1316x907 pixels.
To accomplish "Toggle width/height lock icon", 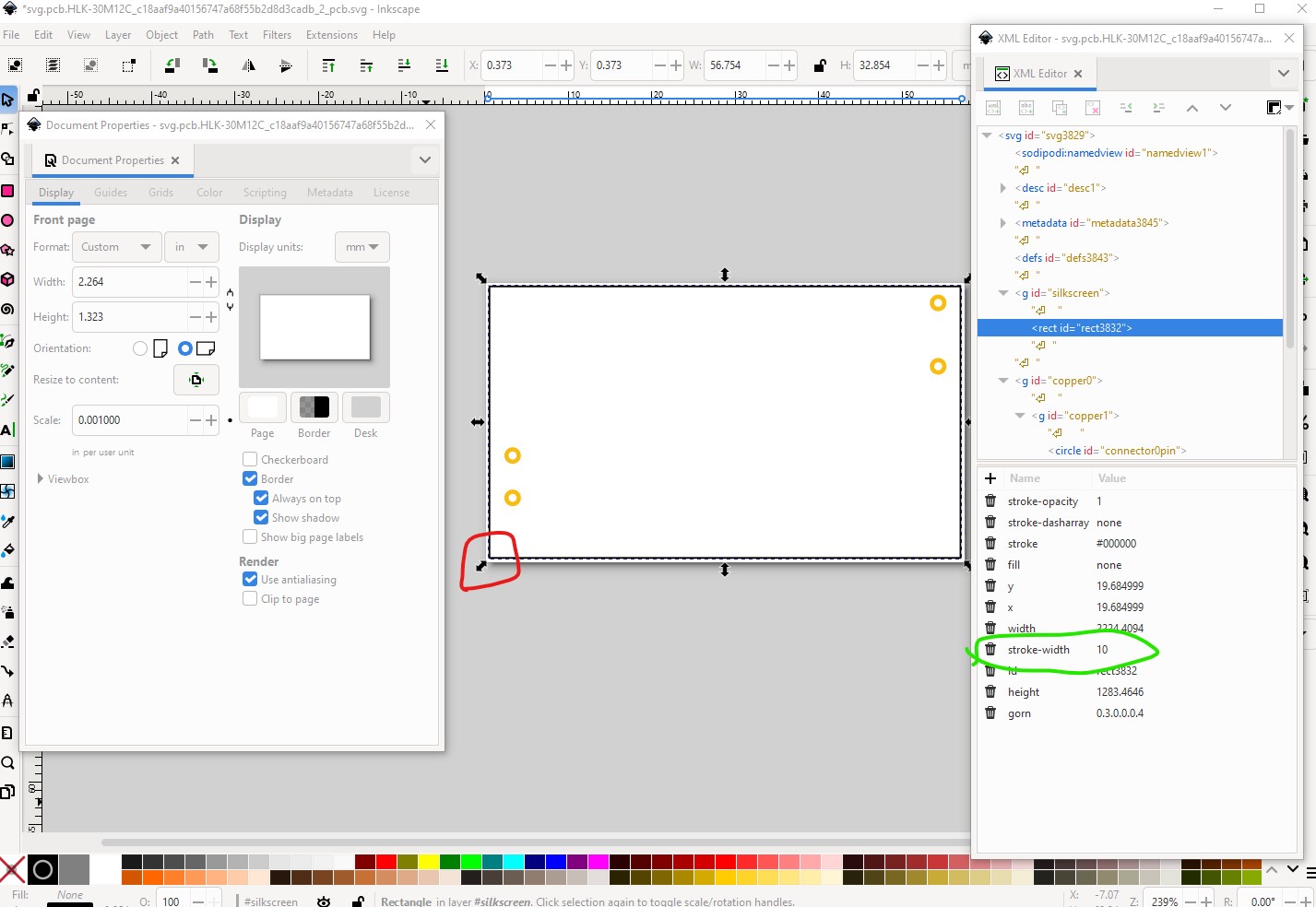I will coord(820,65).
